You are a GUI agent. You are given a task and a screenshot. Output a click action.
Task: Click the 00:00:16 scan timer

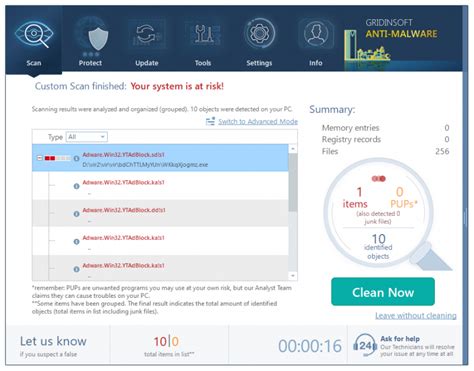pos(310,346)
